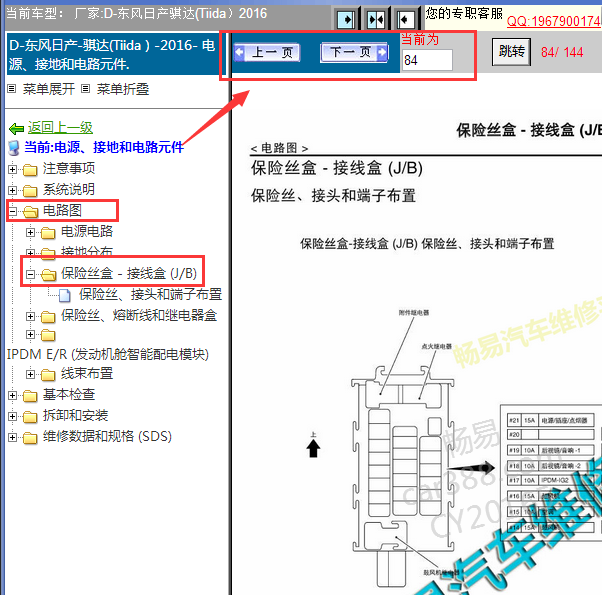602x595 pixels.
Task: Open the 保险丝、接头和端子布置 document
Action: pyautogui.click(x=150, y=294)
